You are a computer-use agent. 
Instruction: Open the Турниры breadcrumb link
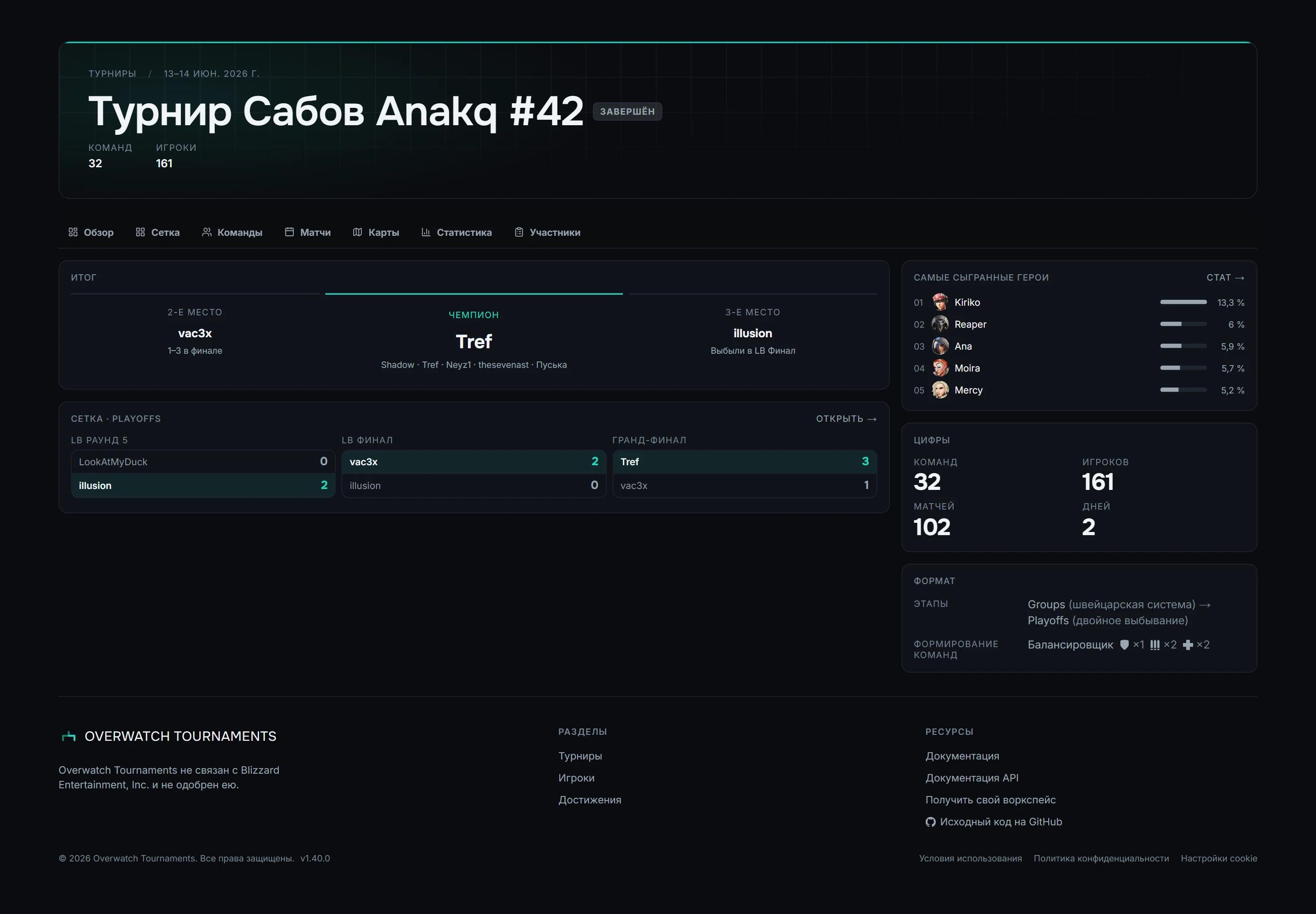(x=112, y=73)
